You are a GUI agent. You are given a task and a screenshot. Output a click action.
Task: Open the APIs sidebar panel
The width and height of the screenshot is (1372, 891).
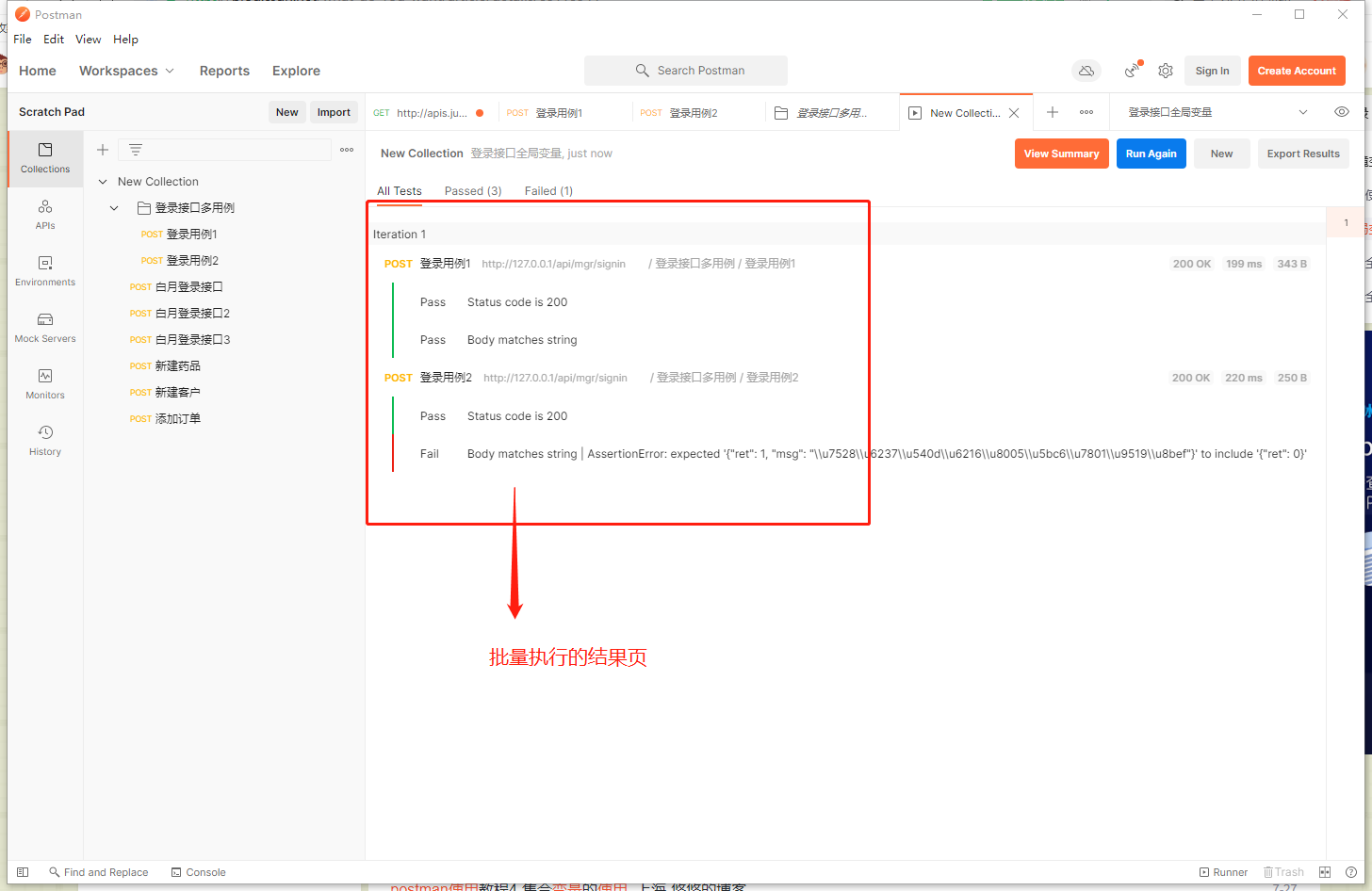coord(45,215)
